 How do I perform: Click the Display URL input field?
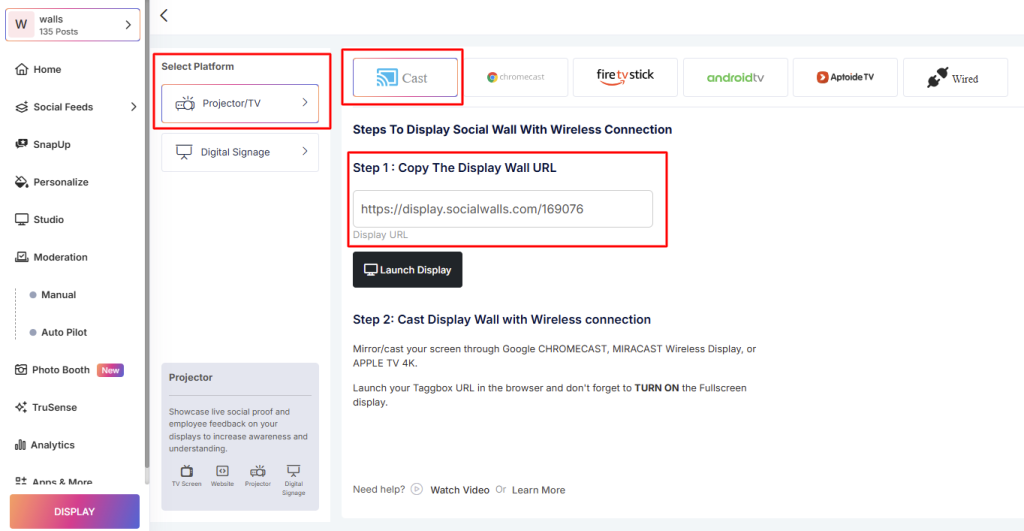[x=503, y=209]
